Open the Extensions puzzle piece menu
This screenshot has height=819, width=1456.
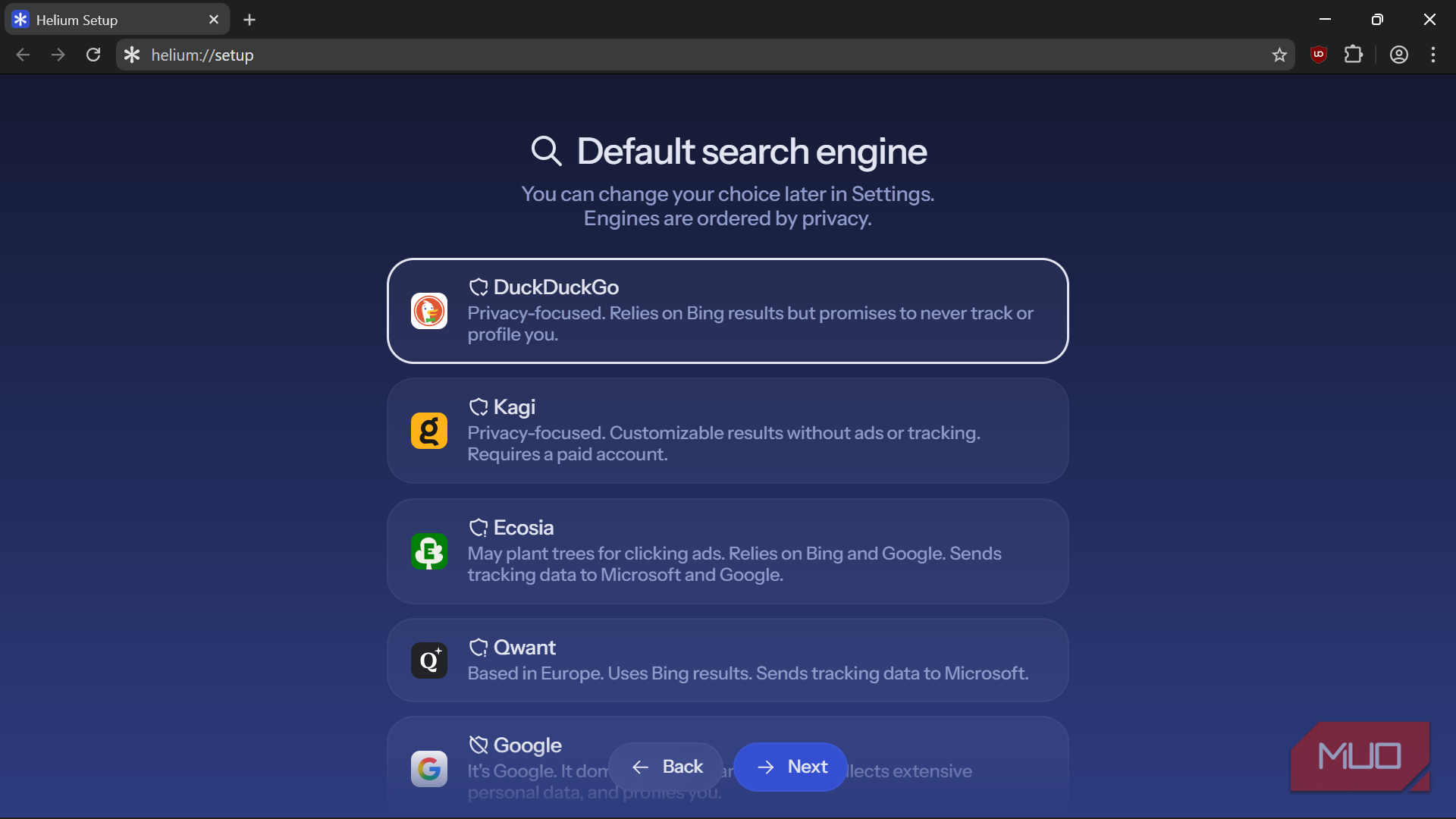pyautogui.click(x=1354, y=55)
